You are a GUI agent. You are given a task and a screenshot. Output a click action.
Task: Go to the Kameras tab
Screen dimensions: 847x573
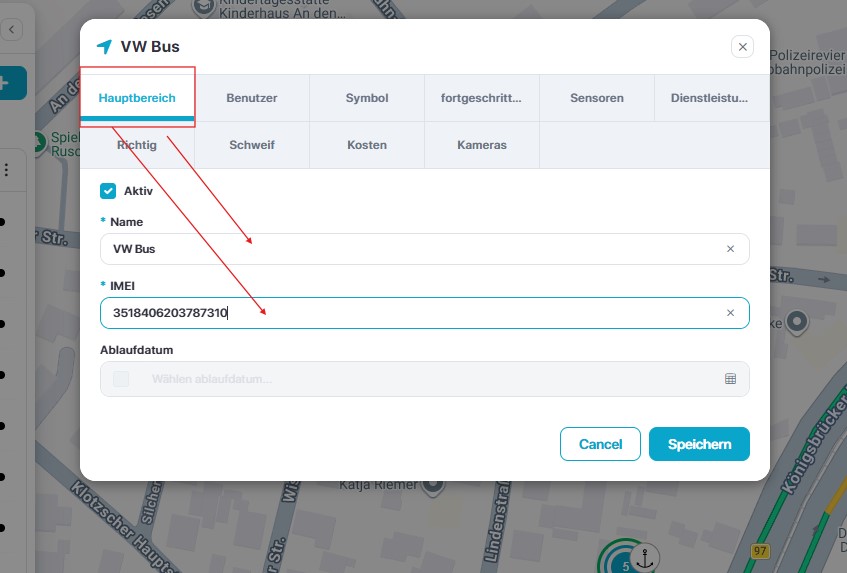click(482, 145)
